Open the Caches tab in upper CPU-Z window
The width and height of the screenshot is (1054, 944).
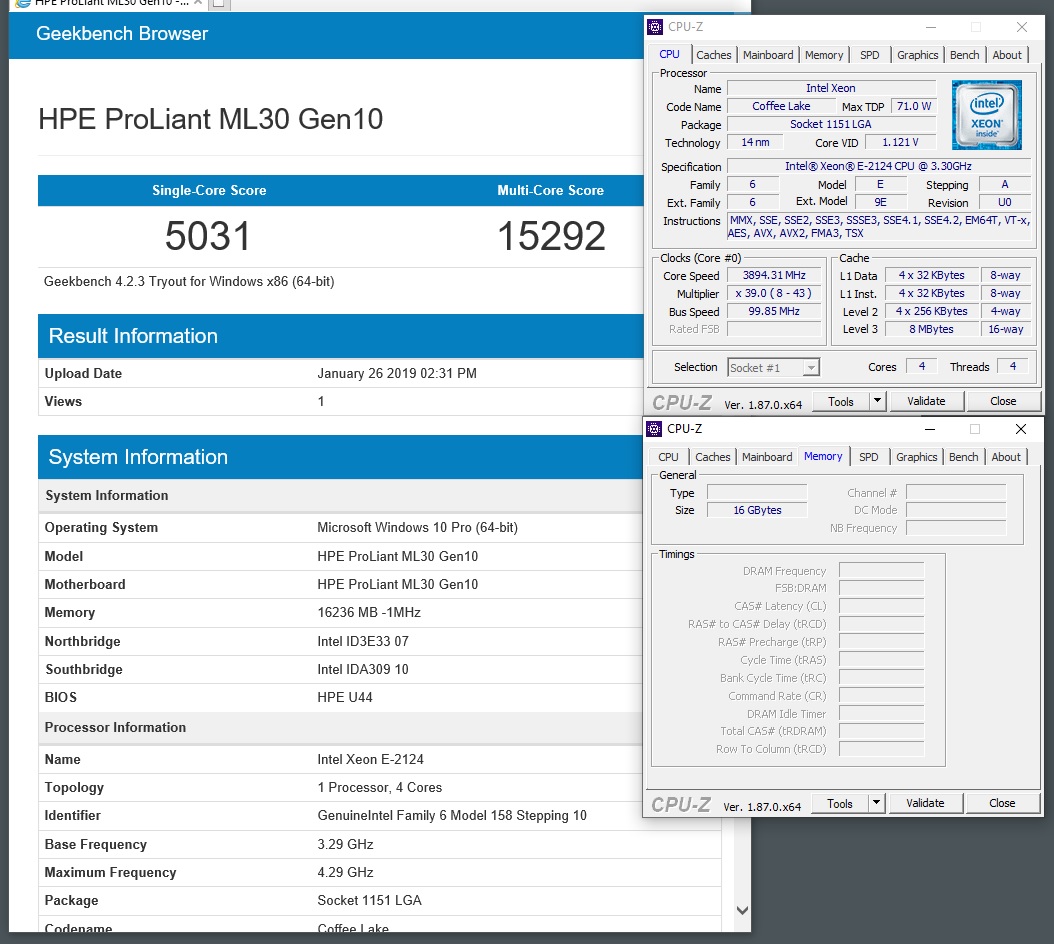coord(713,55)
